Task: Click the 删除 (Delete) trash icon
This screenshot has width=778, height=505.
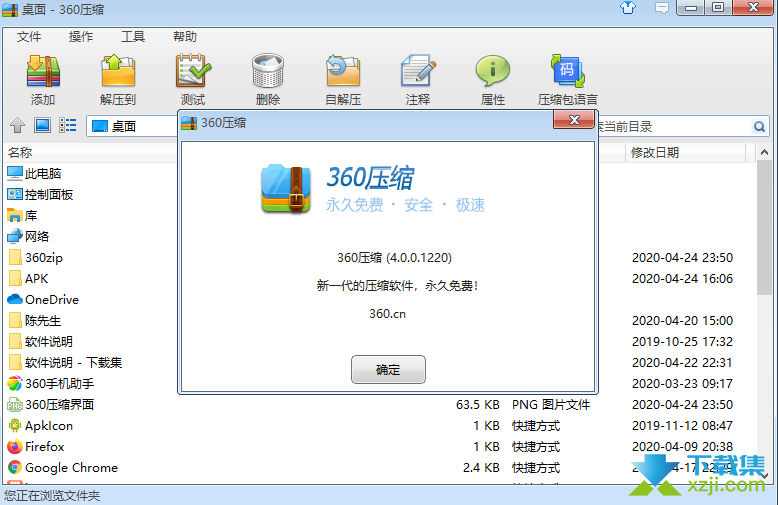Action: click(x=268, y=71)
